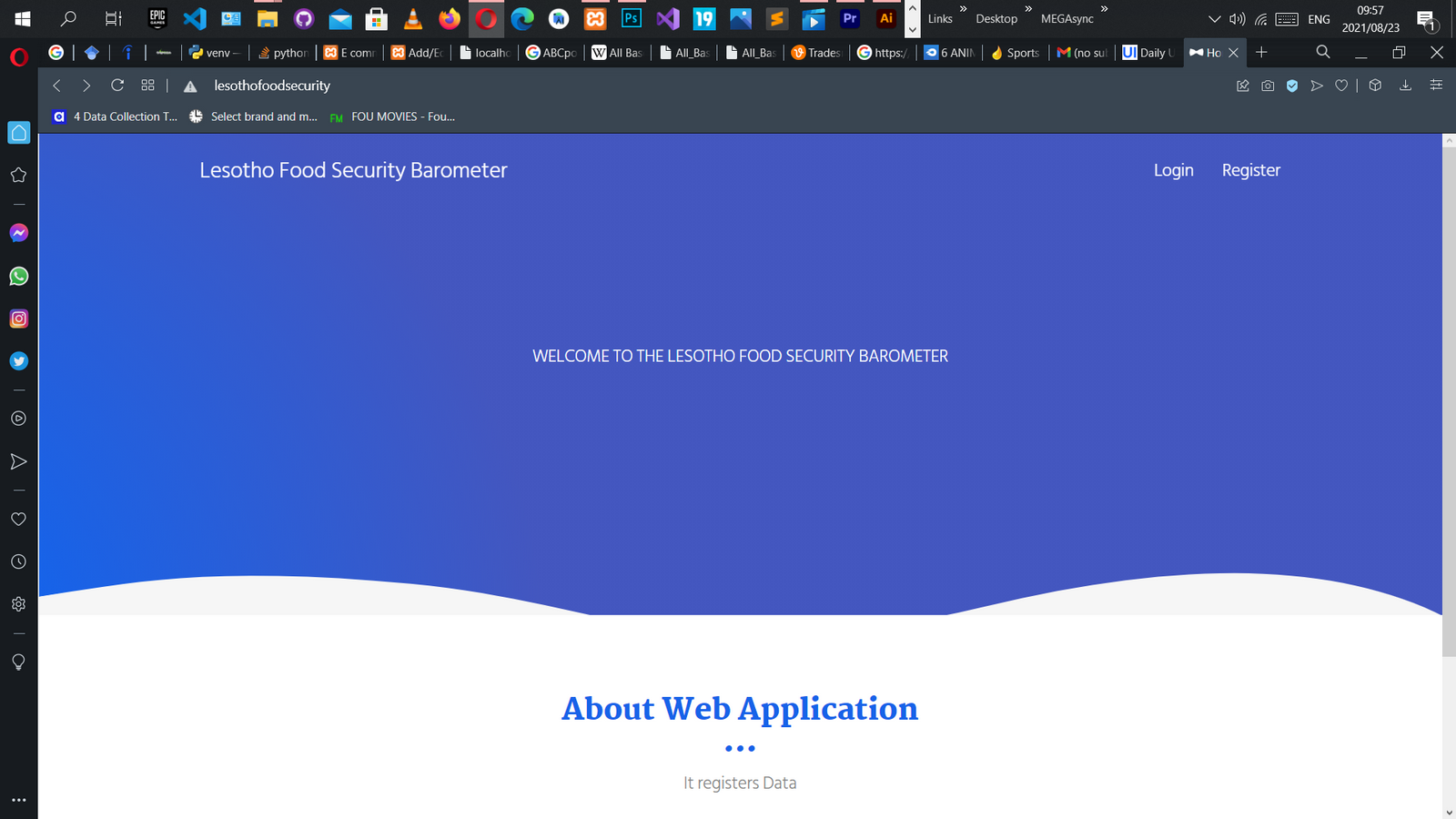Open the downloads icon in the toolbar
1456x819 pixels.
tap(1405, 86)
